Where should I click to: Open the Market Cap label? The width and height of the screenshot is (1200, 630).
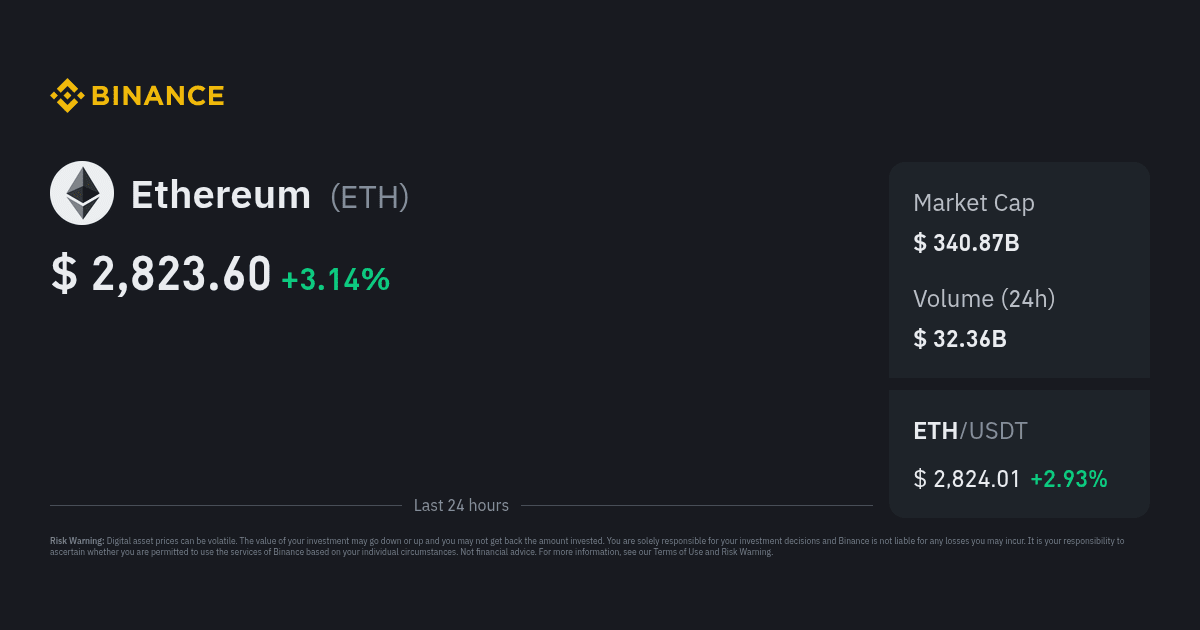(974, 203)
